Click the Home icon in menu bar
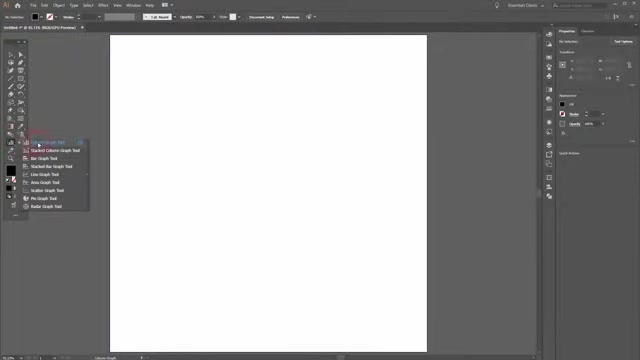Screen dimensions: 640x360 coord(18,5)
